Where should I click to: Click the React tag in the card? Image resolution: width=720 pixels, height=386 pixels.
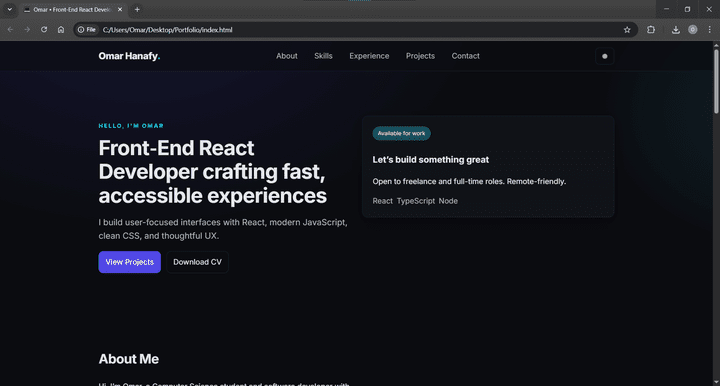pos(382,201)
